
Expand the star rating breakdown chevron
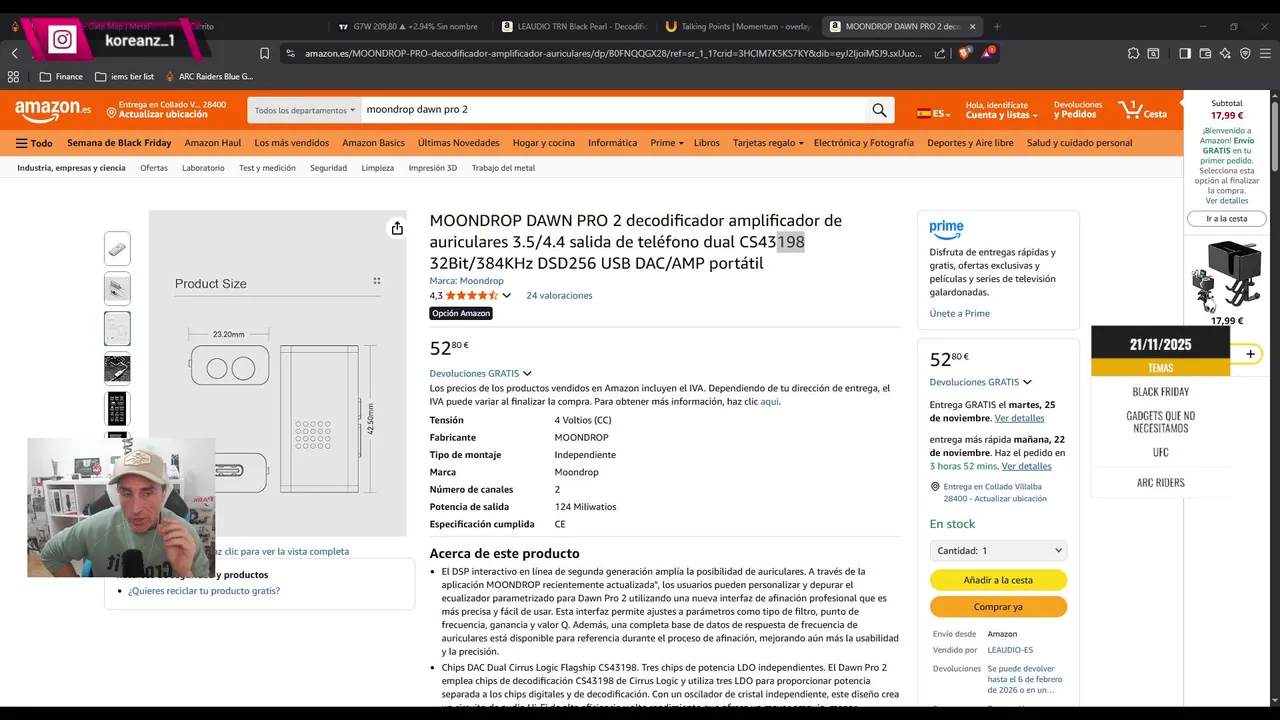[506, 296]
